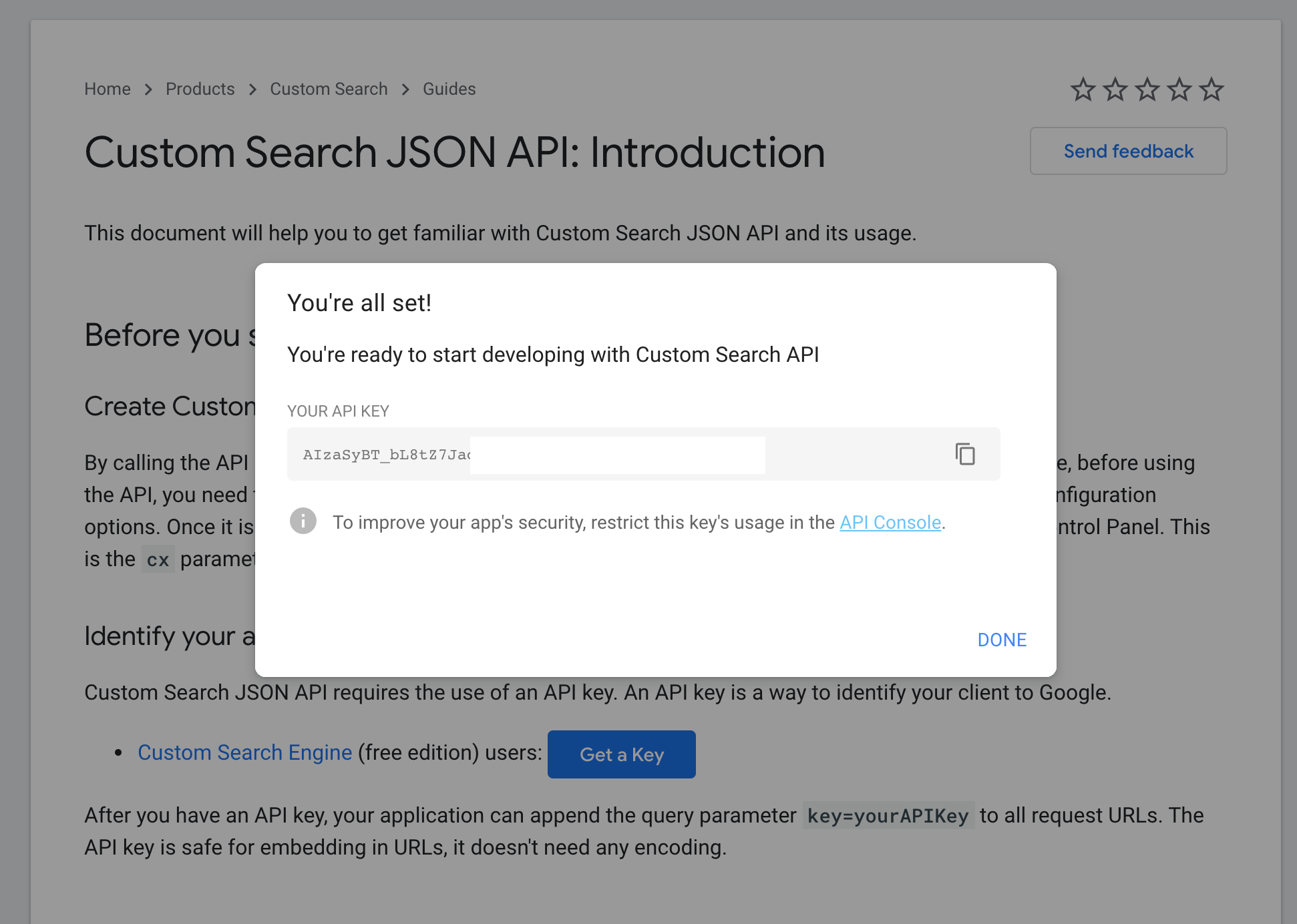Image resolution: width=1297 pixels, height=924 pixels.
Task: Go to Custom Search in the breadcrumb
Action: click(329, 89)
